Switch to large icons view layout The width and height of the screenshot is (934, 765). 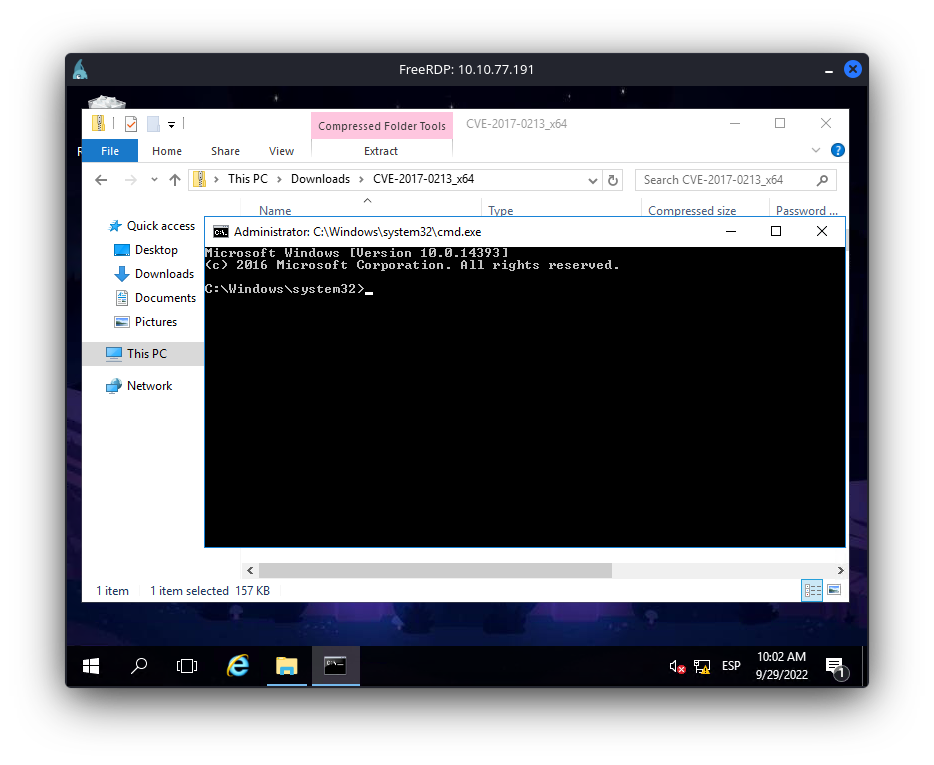(x=834, y=590)
